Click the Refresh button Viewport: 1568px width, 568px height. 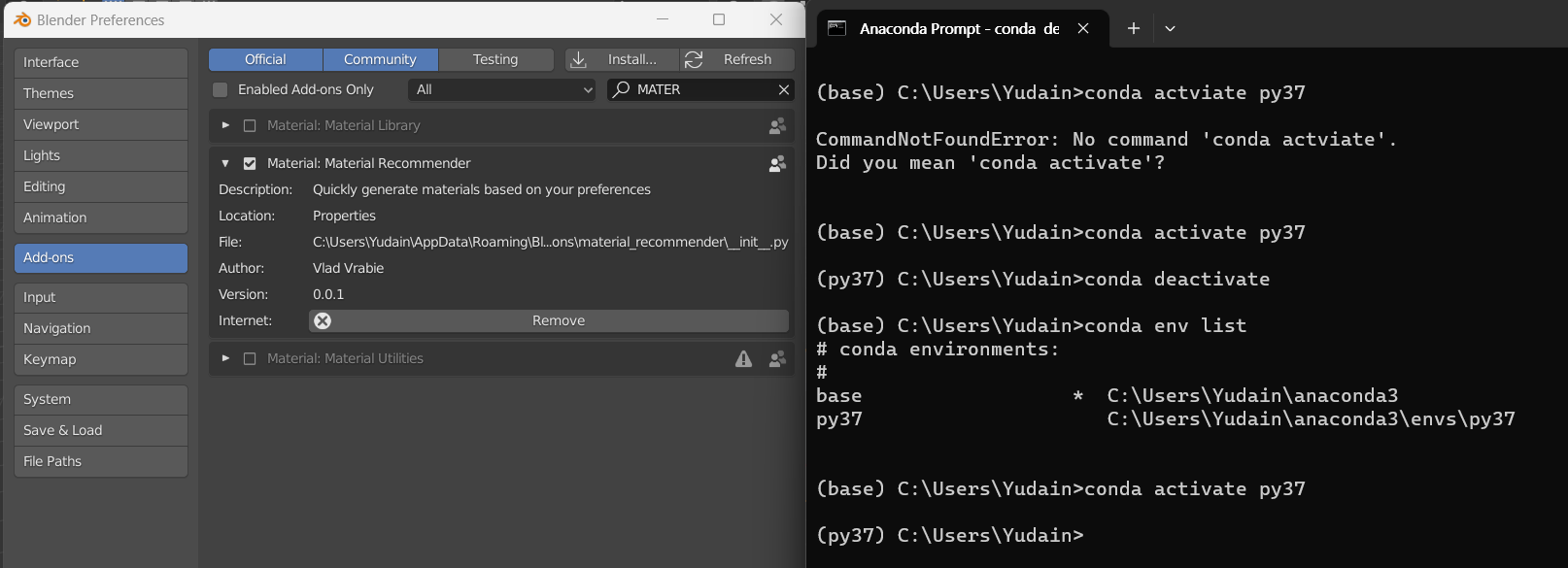click(x=737, y=59)
